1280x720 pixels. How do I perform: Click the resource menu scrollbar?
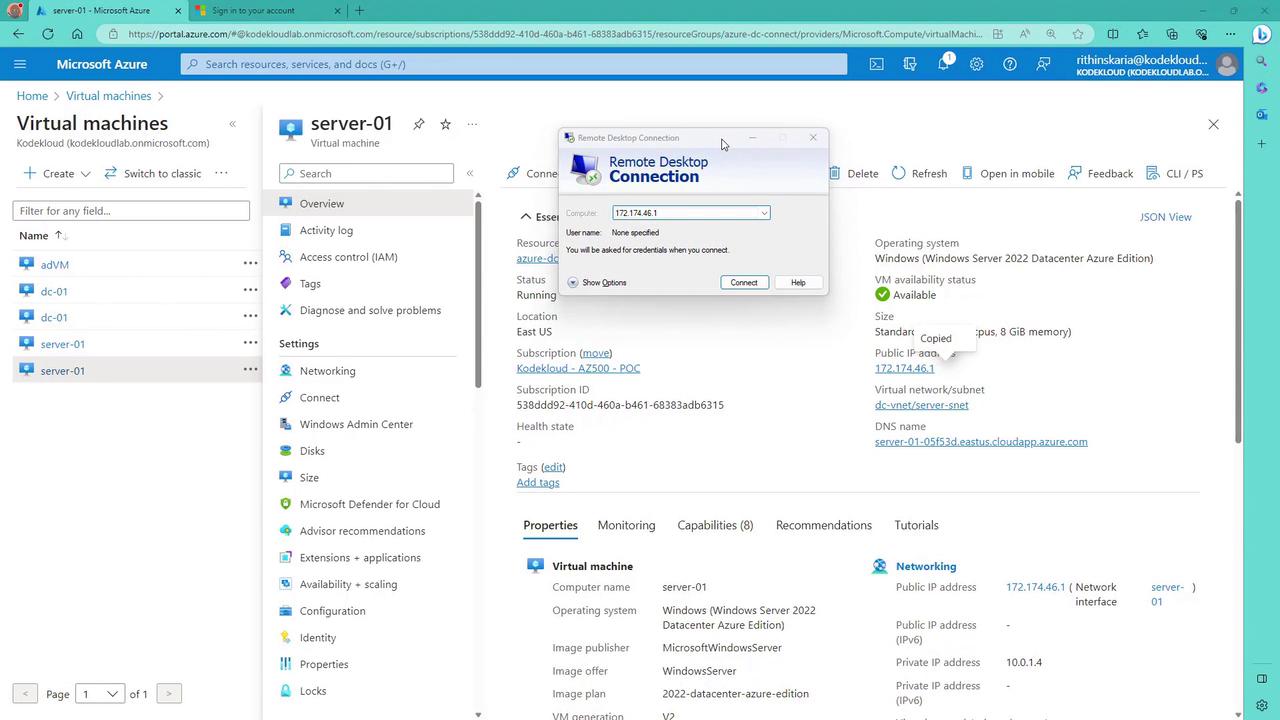click(x=478, y=295)
